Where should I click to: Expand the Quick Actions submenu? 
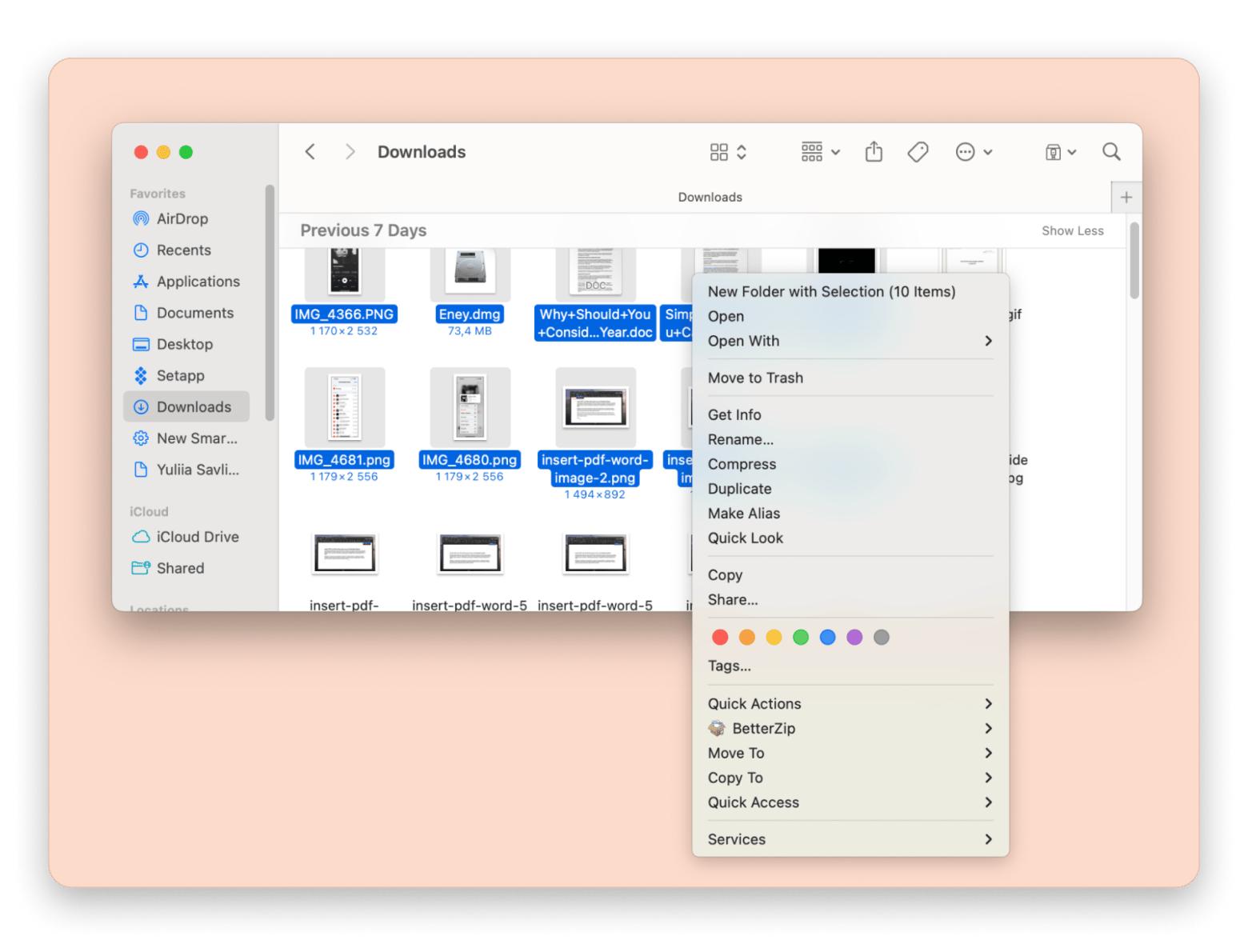click(x=850, y=704)
